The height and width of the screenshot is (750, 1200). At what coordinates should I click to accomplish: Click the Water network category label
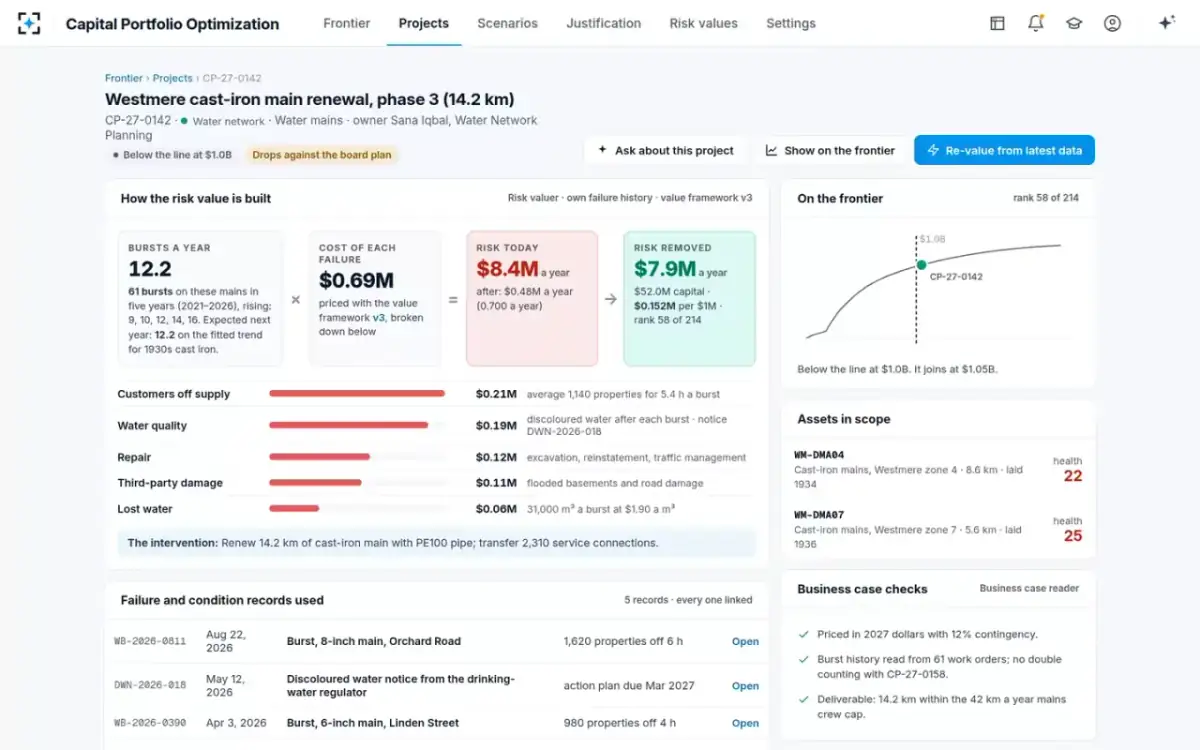coord(228,121)
